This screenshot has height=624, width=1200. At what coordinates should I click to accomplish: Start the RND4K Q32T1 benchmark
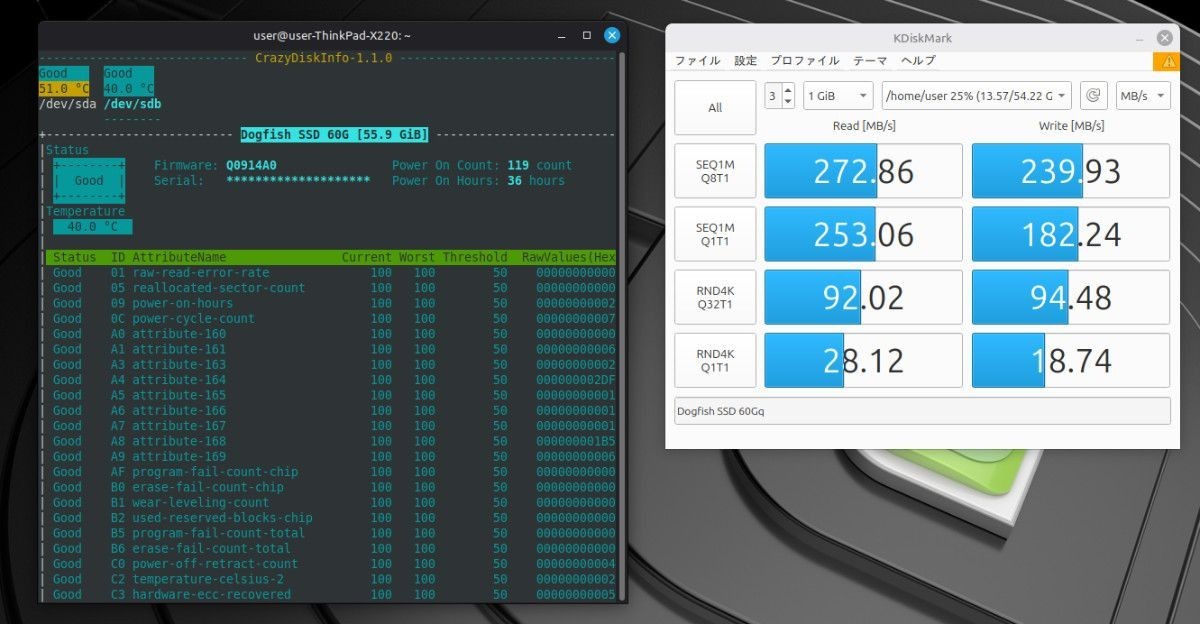(715, 297)
